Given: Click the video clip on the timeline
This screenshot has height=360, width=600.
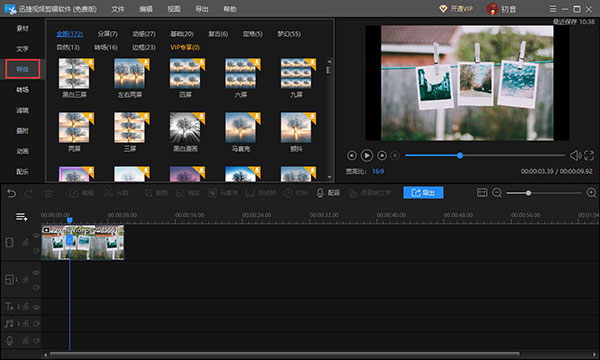Looking at the screenshot, I should click(83, 243).
